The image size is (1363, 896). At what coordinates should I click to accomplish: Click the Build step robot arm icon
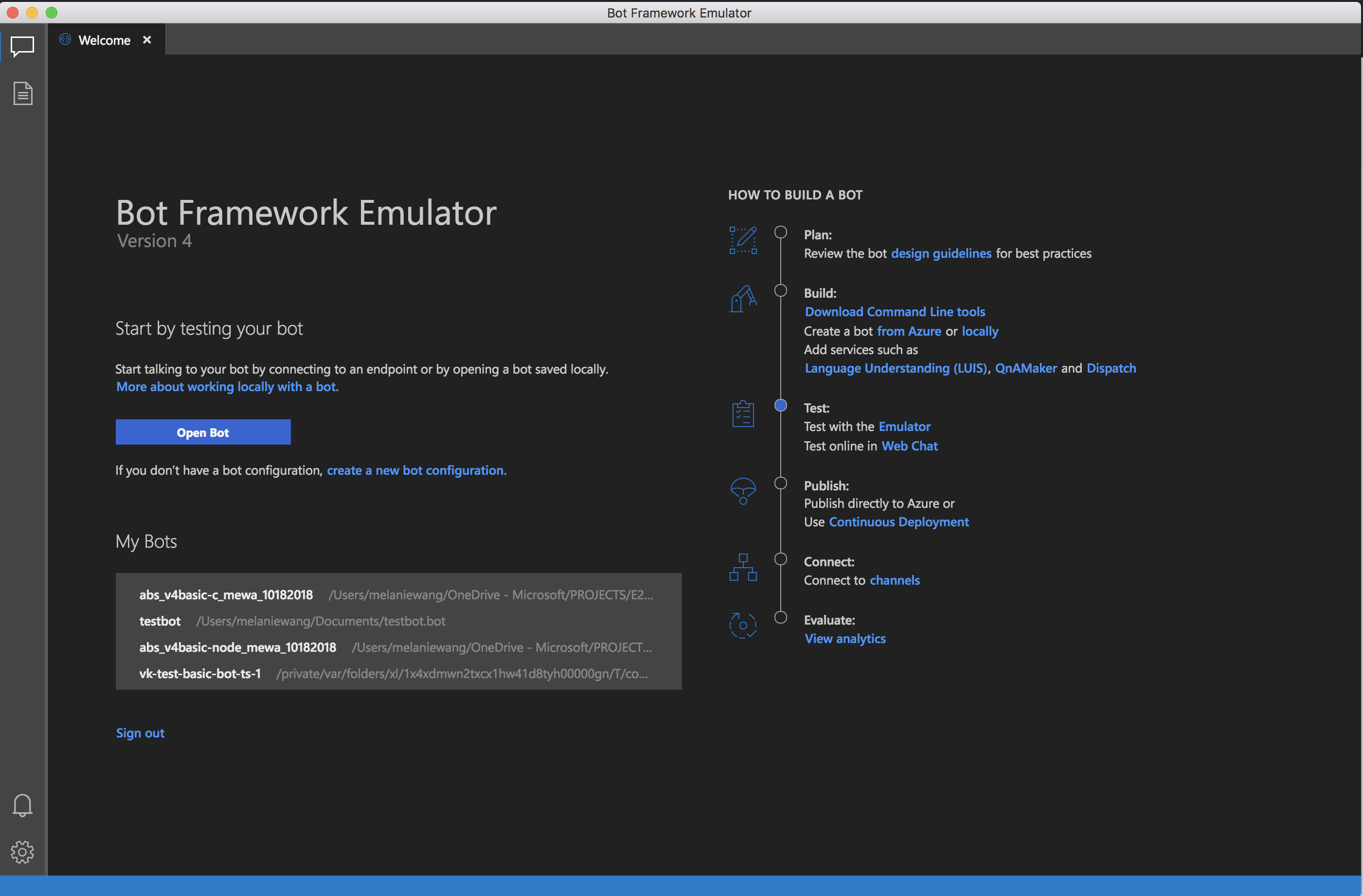click(743, 298)
